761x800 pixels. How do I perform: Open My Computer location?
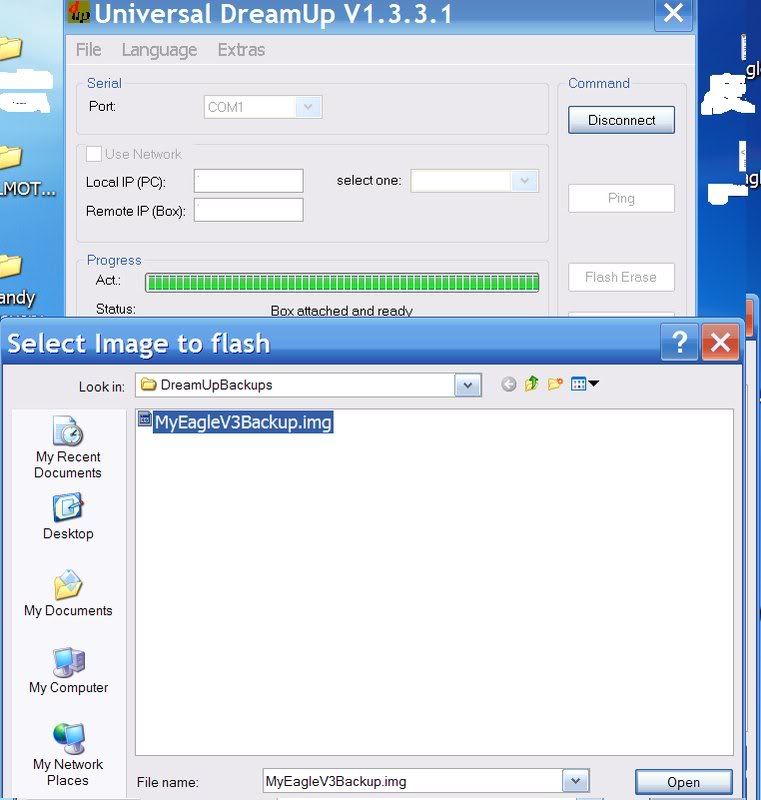(68, 671)
